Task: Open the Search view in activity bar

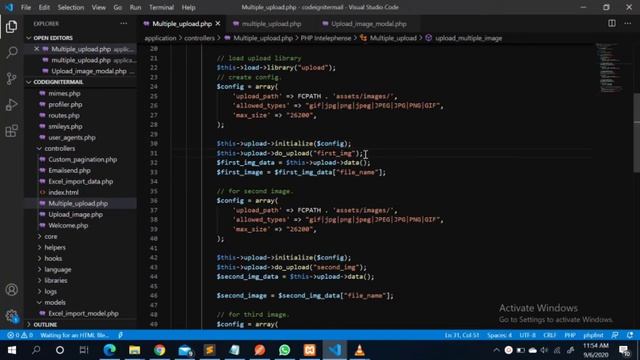Action: (x=11, y=52)
